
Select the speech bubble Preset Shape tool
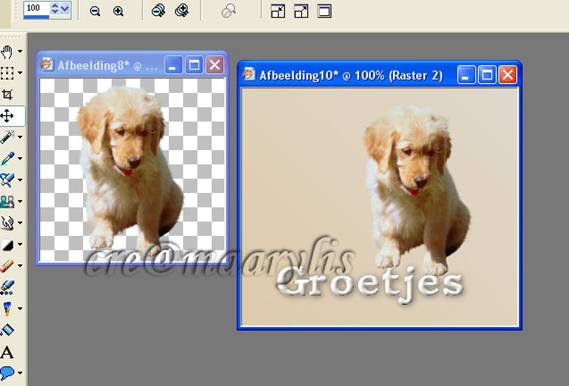[7, 373]
